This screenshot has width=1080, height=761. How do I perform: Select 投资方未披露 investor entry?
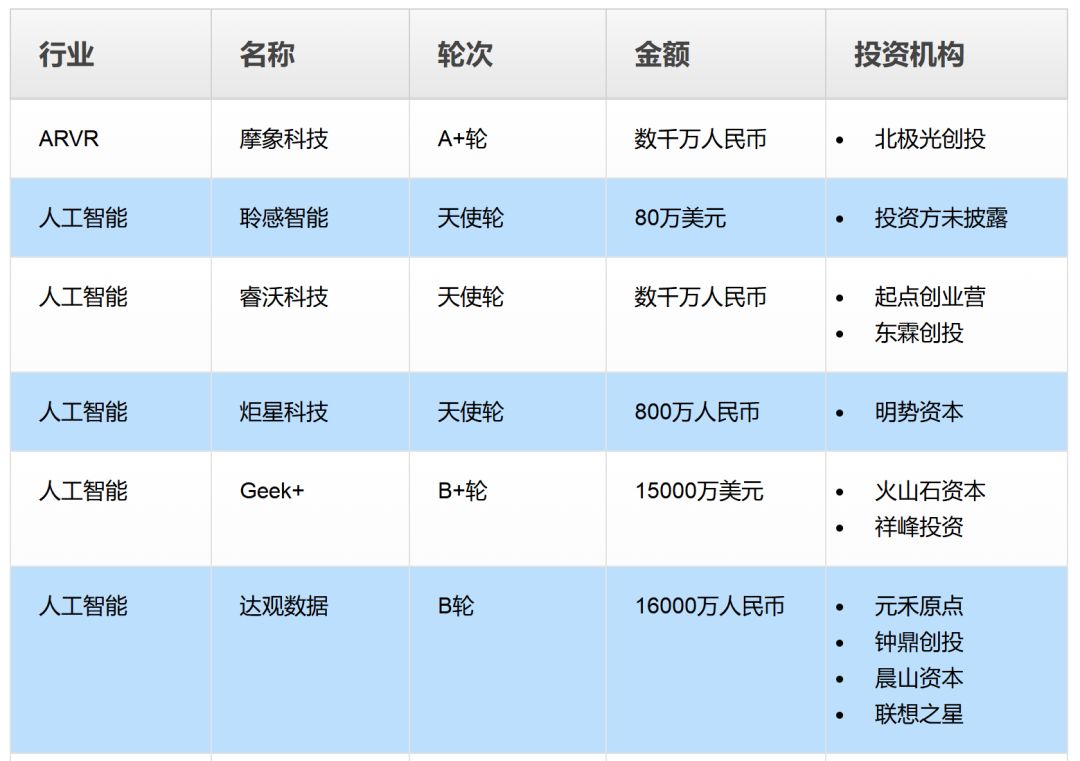click(941, 218)
